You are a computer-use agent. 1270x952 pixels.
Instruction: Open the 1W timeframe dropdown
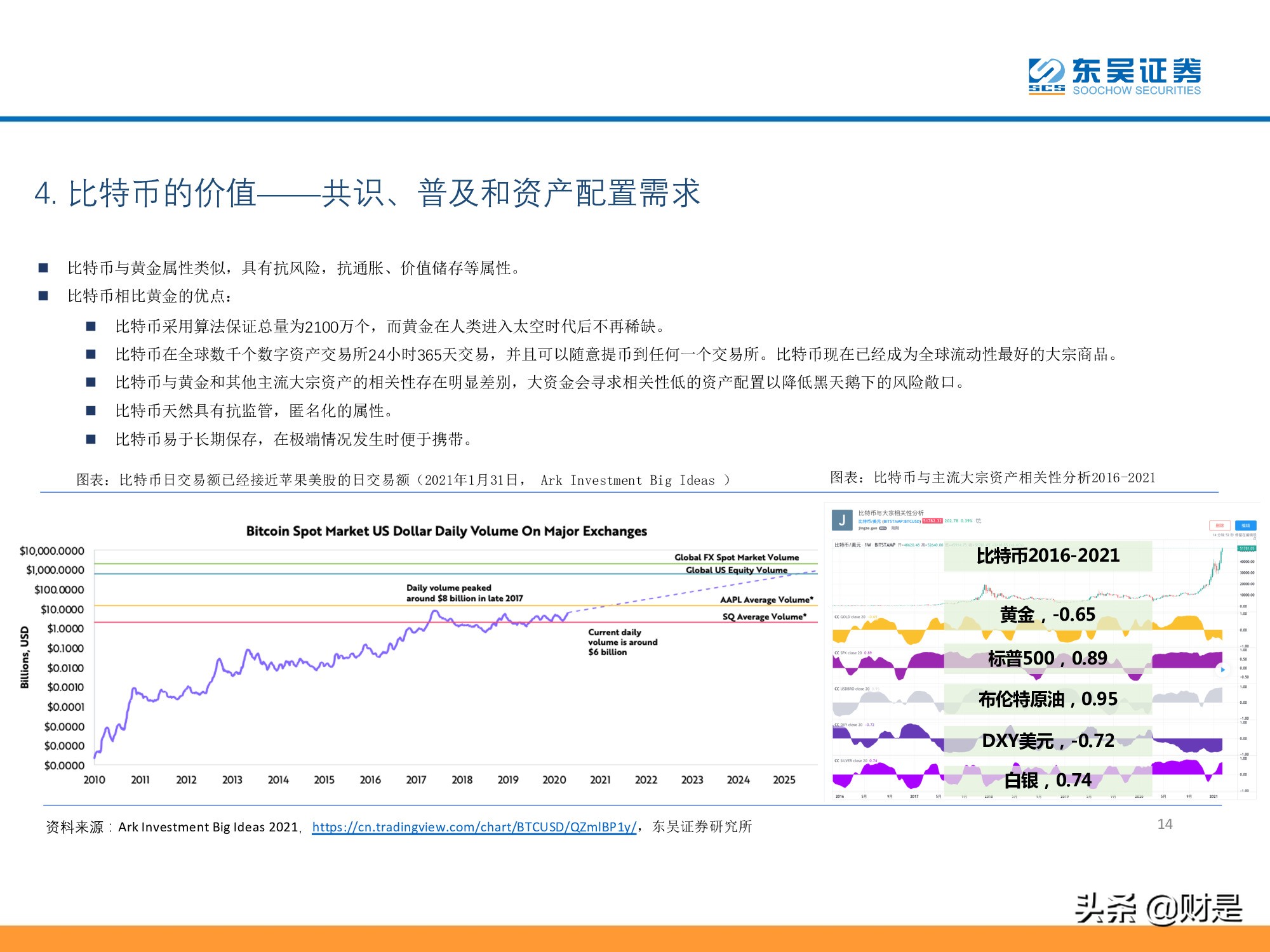[867, 545]
